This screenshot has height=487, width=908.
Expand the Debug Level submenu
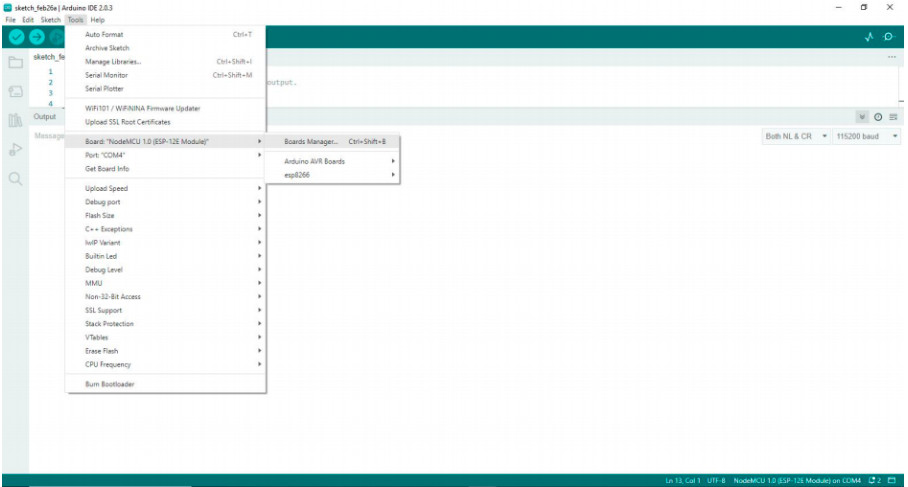166,270
